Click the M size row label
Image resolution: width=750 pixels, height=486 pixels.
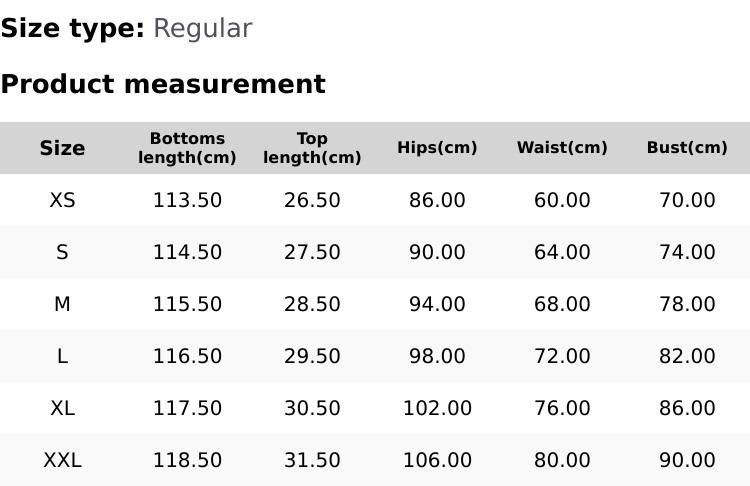[62, 304]
